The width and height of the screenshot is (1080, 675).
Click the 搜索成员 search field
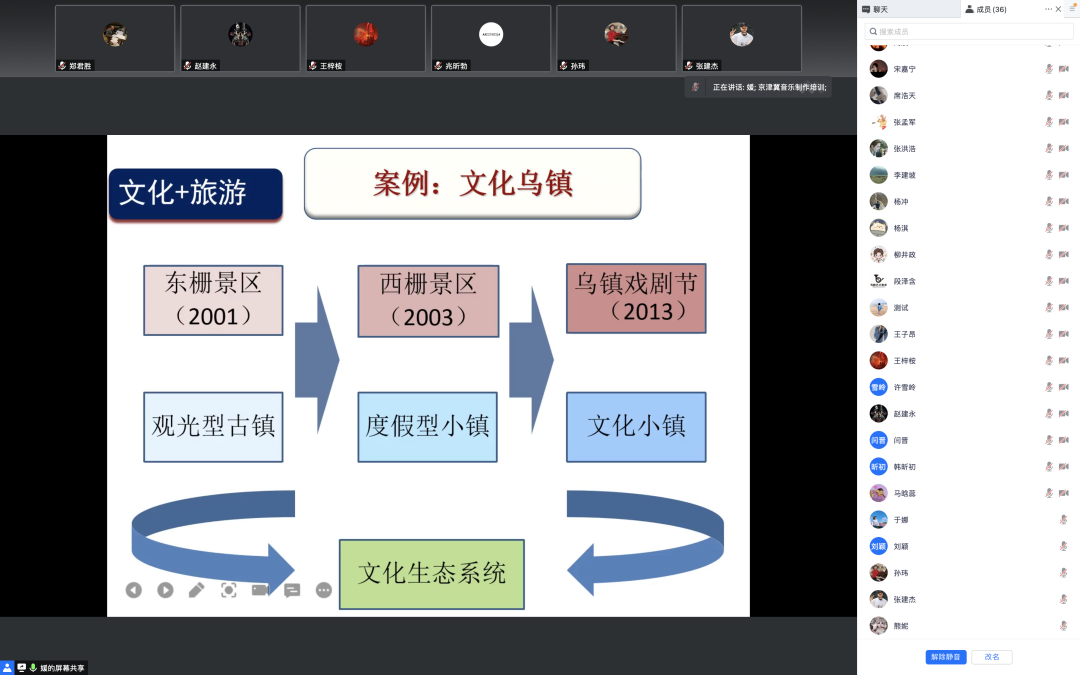click(x=968, y=31)
